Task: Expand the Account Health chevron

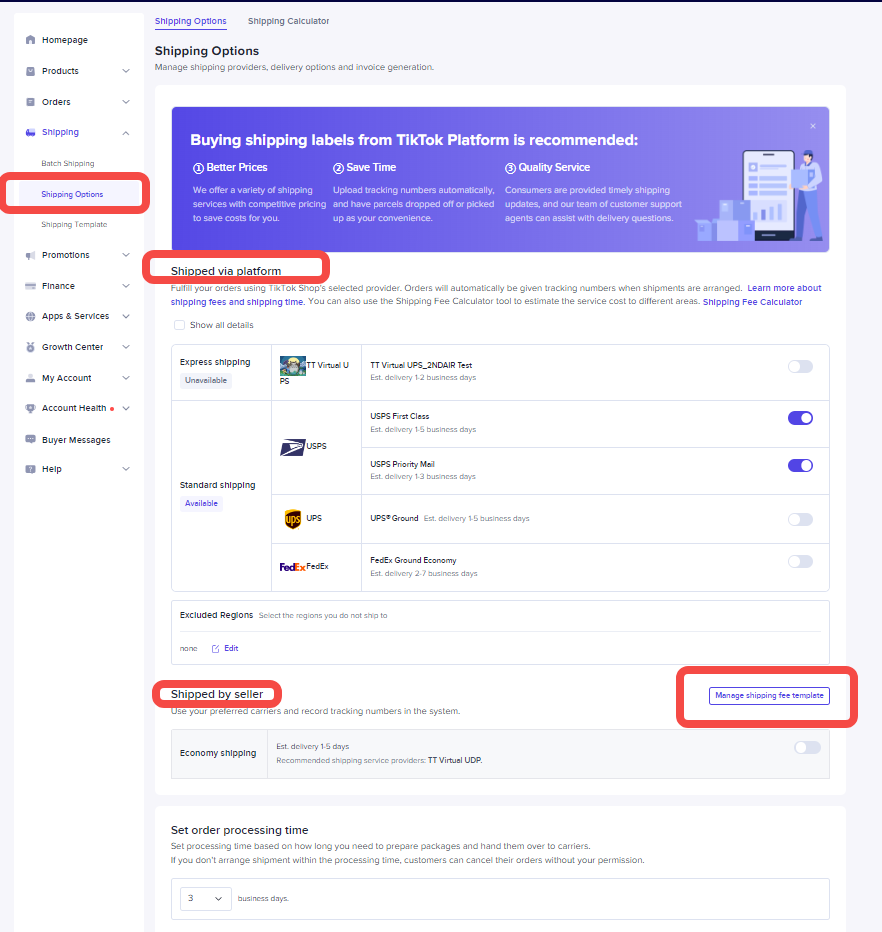Action: [126, 408]
